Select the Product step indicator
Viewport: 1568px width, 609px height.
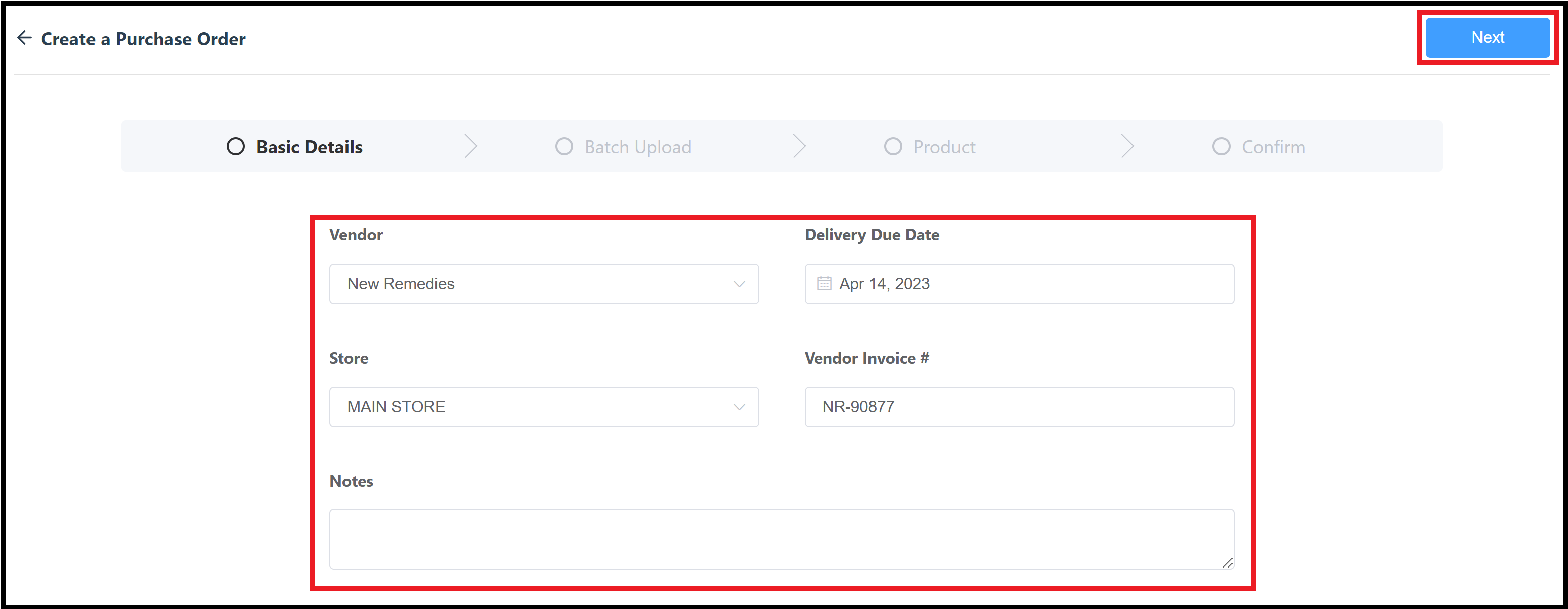click(893, 146)
